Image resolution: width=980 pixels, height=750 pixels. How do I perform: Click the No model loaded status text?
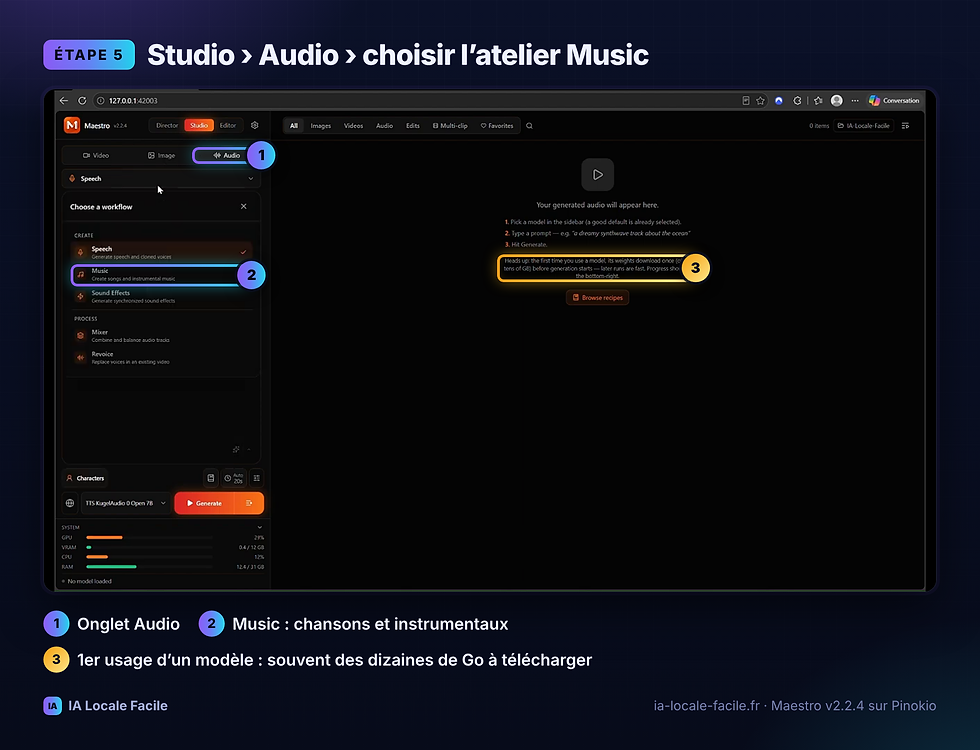click(89, 581)
